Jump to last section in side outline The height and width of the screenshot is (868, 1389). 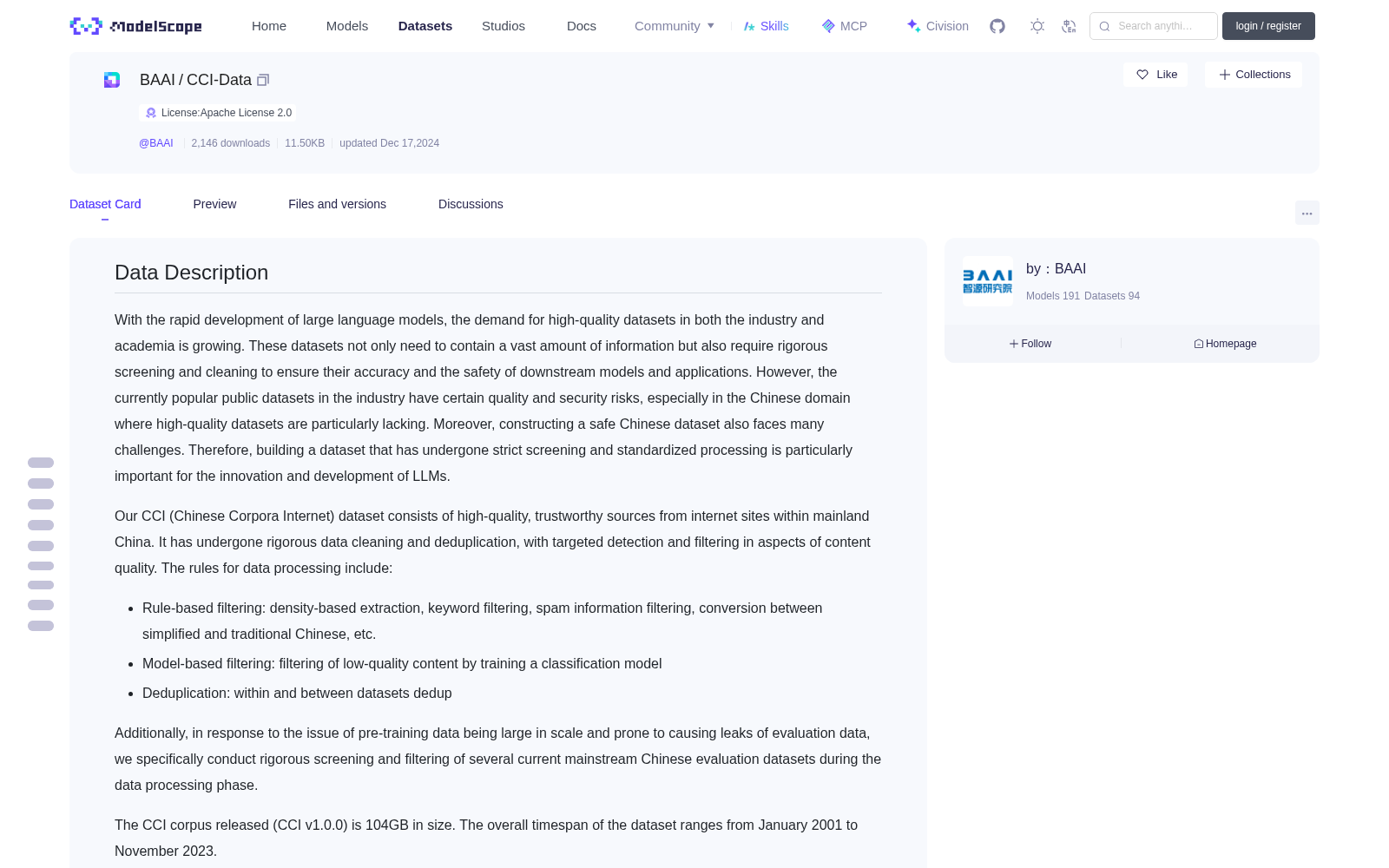41,626
